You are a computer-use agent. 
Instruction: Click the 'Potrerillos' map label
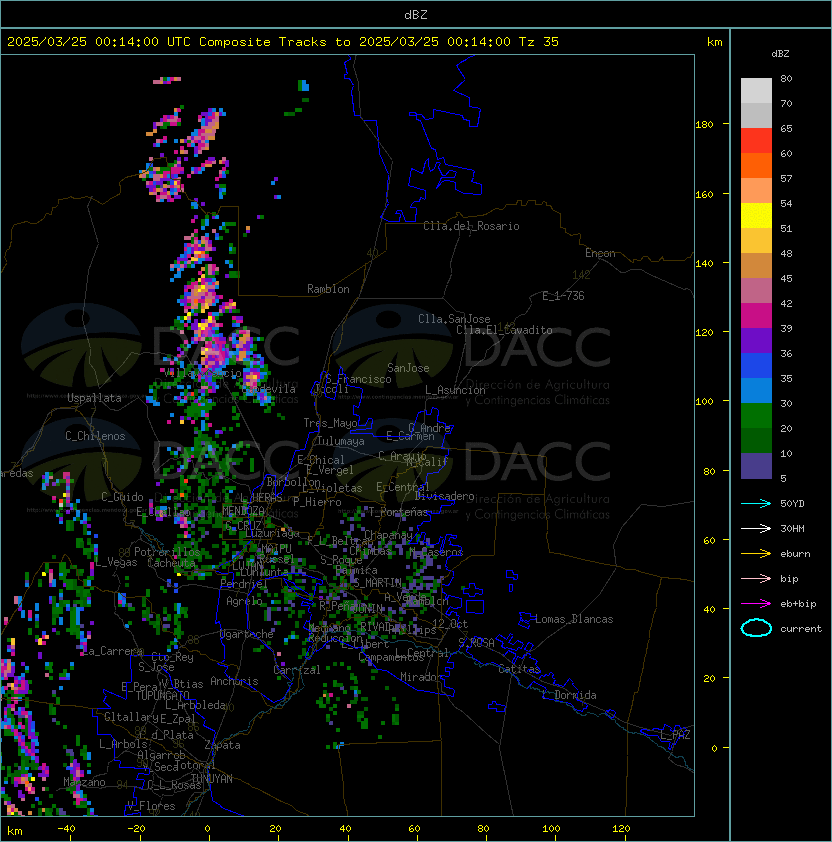pyautogui.click(x=167, y=552)
